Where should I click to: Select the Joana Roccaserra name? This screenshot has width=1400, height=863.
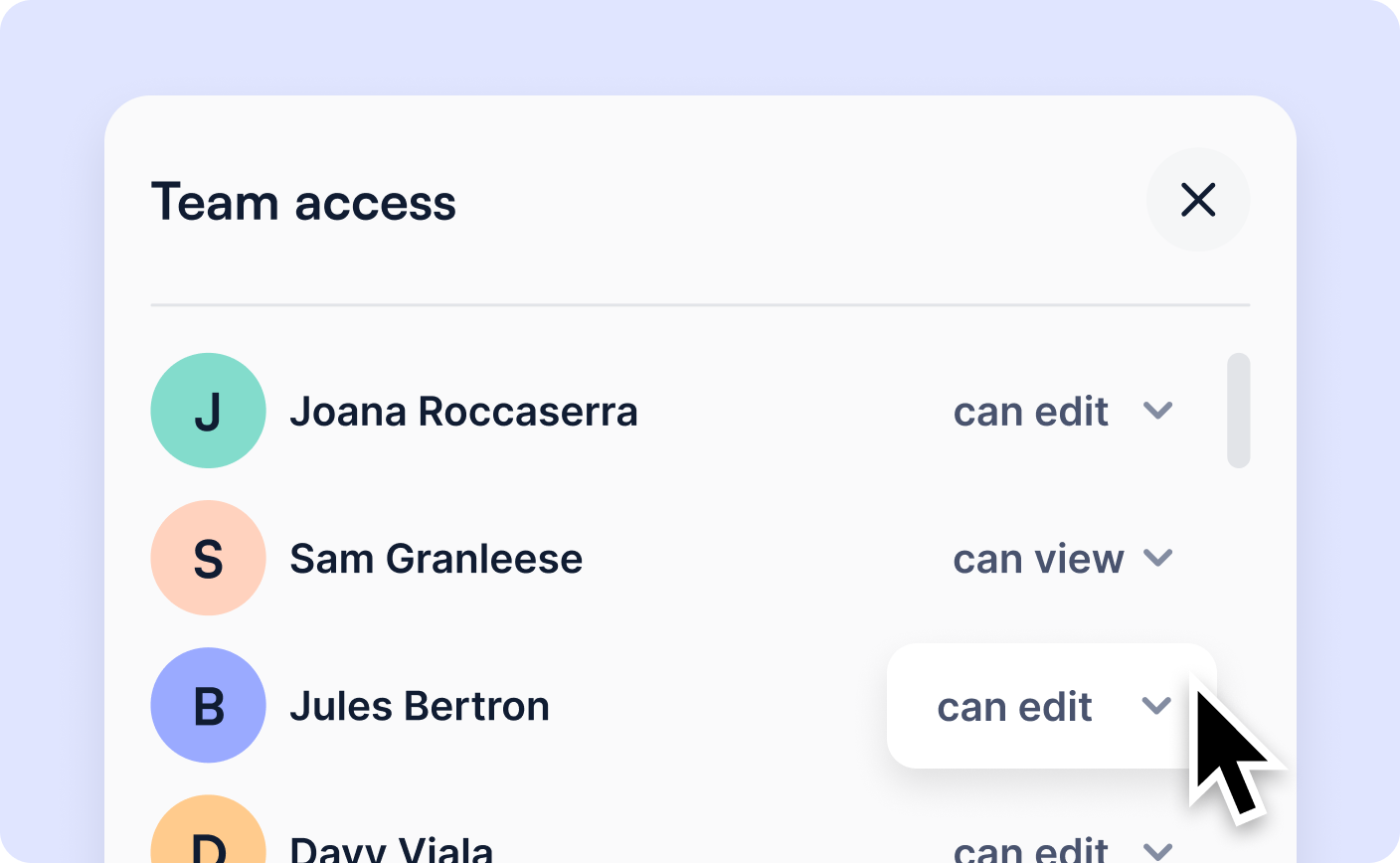pos(463,412)
